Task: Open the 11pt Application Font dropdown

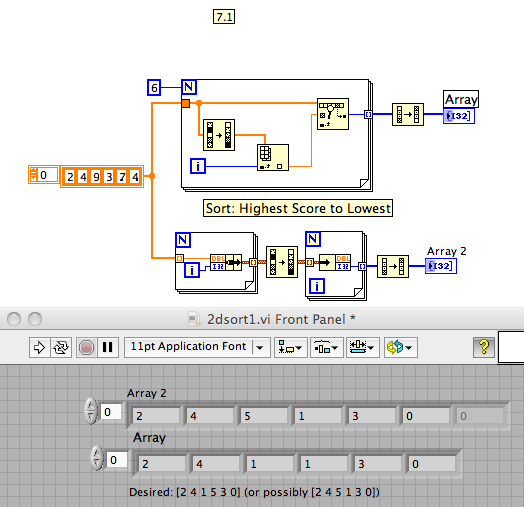Action: 197,348
